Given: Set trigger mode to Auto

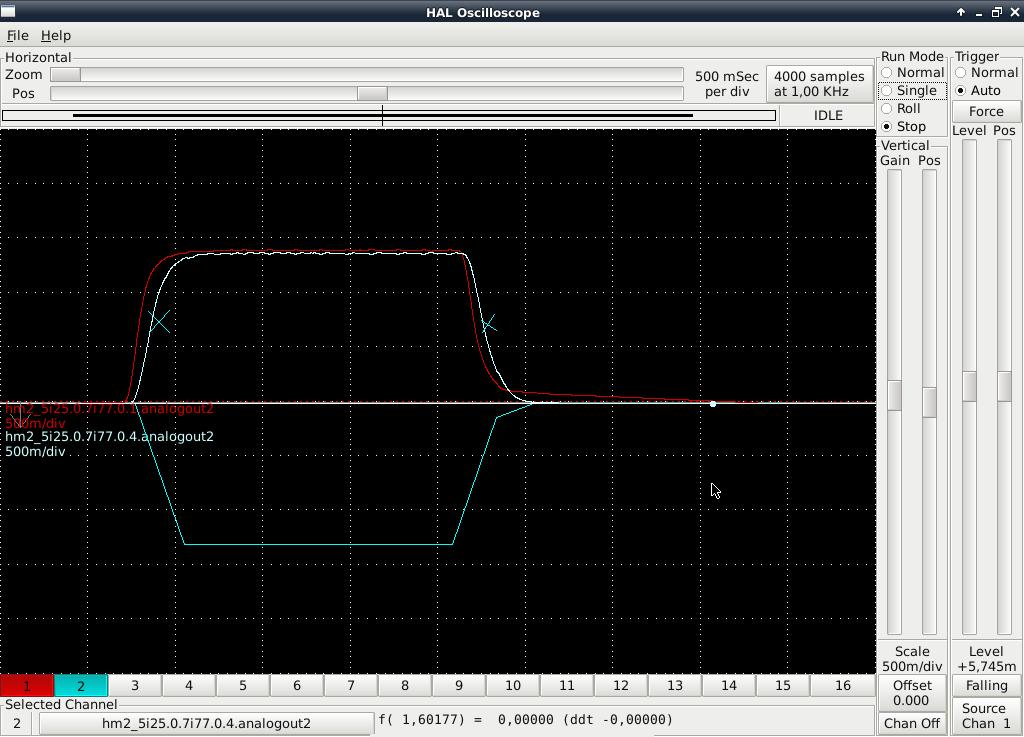Looking at the screenshot, I should click(978, 91).
